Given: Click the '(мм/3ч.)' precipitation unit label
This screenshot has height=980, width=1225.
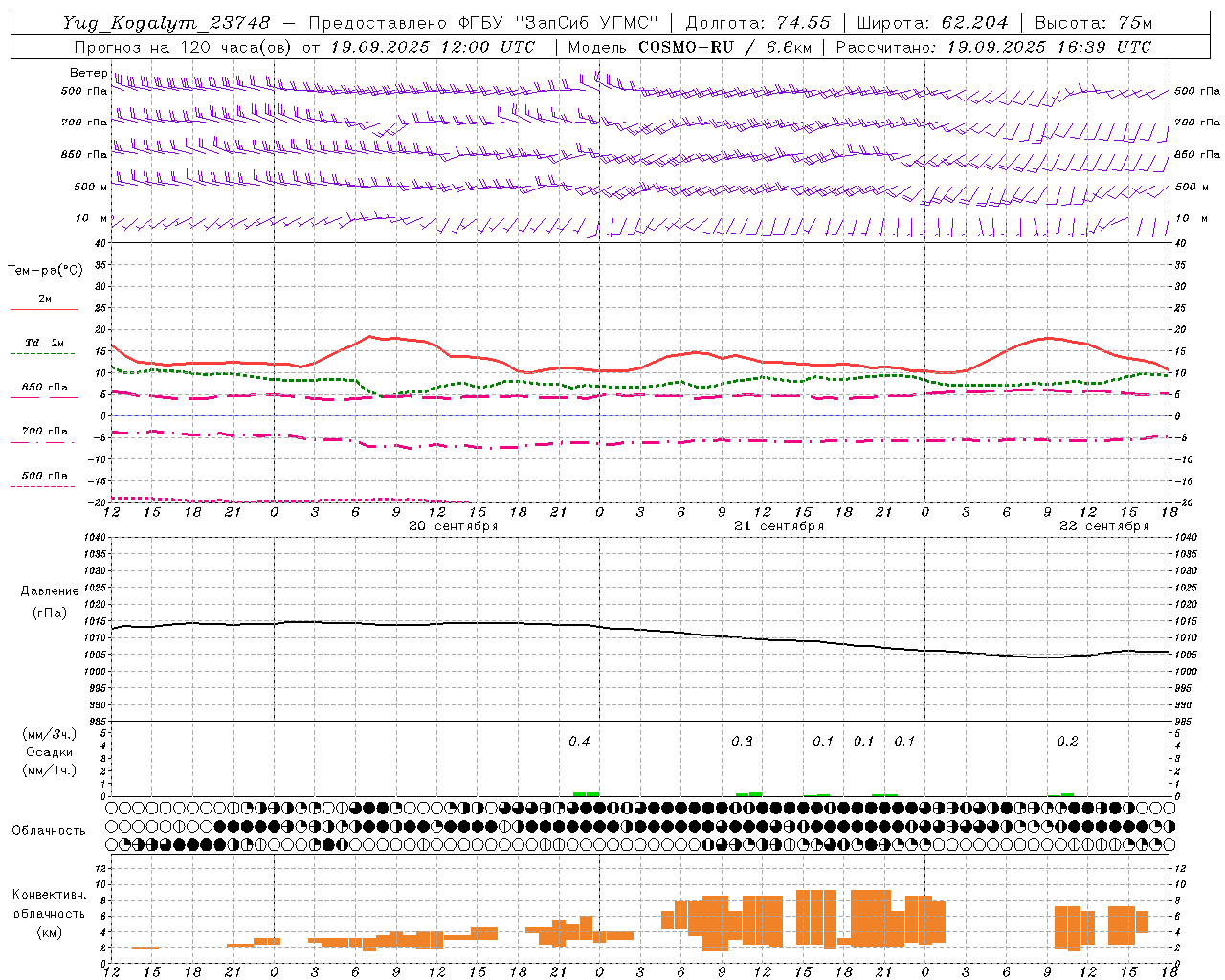Looking at the screenshot, I should click(50, 734).
